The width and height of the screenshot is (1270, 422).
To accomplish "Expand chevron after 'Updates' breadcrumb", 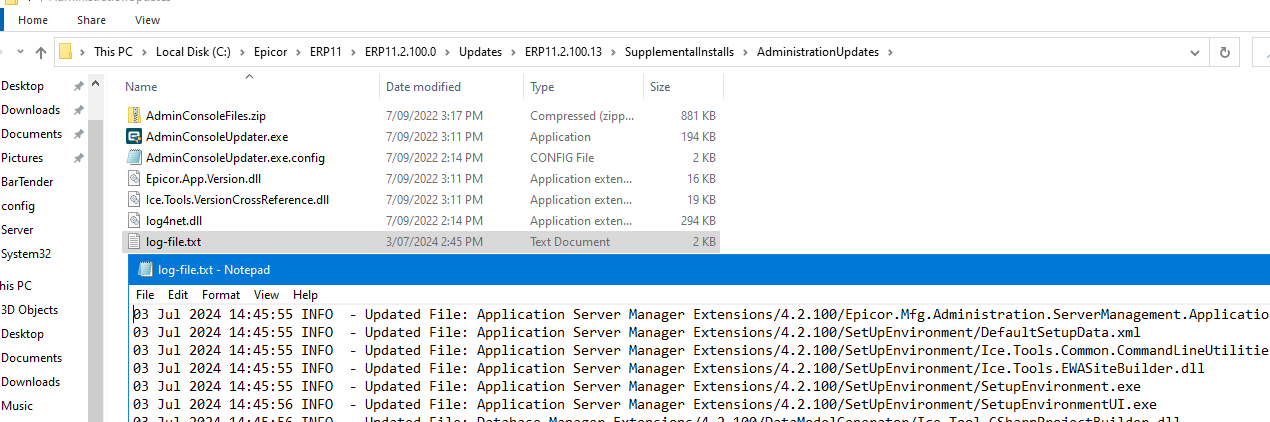I will (511, 52).
